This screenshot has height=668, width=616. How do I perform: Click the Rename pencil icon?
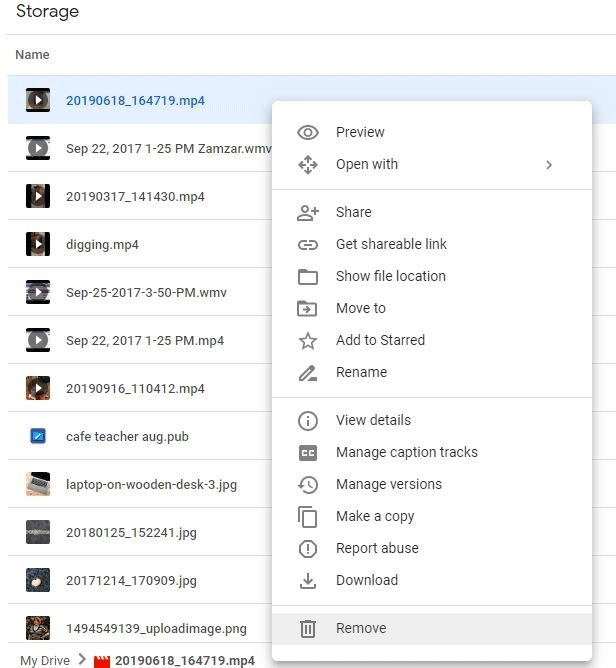[x=308, y=373]
